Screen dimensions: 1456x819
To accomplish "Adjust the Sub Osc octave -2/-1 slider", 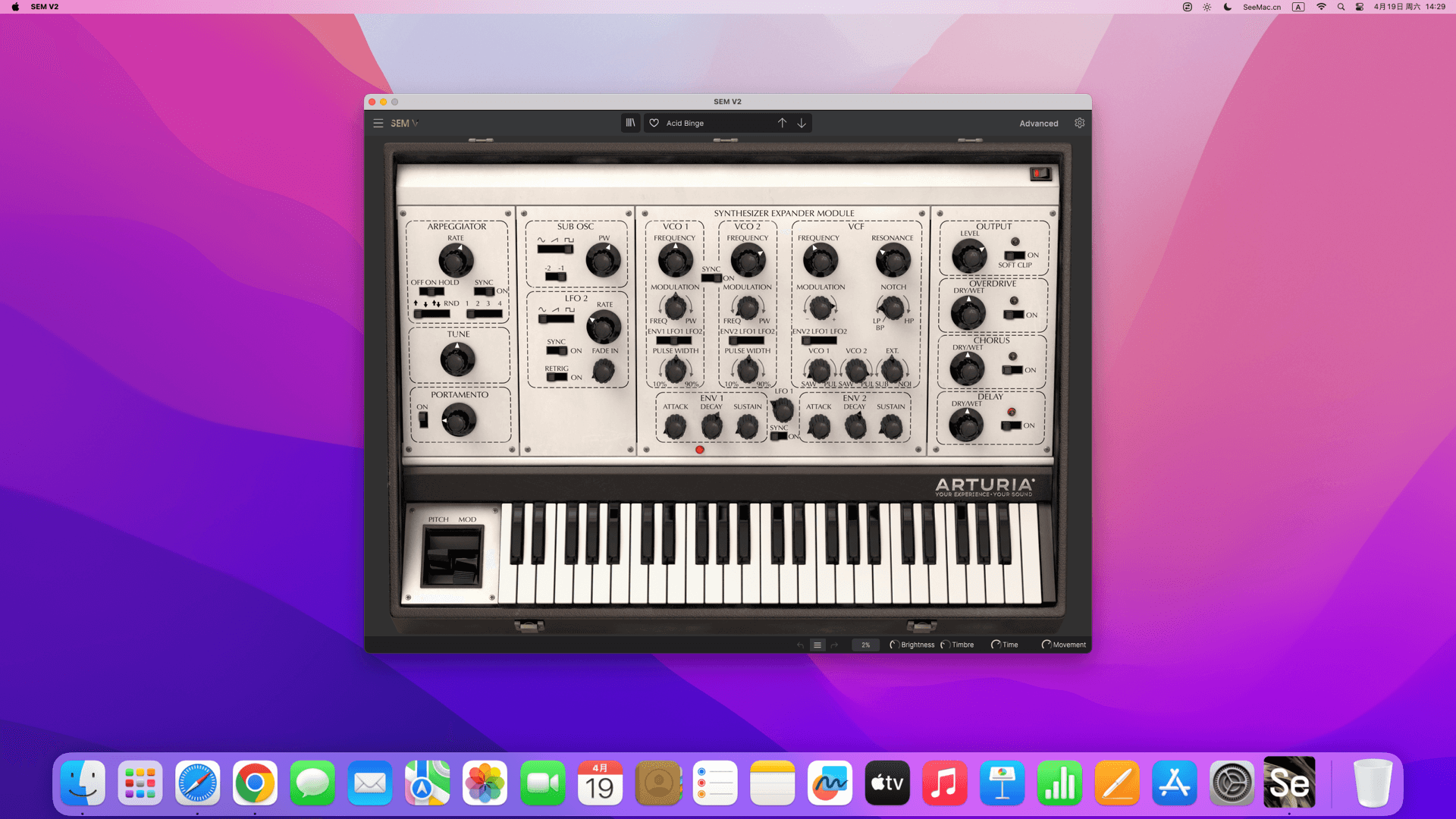I will click(555, 277).
